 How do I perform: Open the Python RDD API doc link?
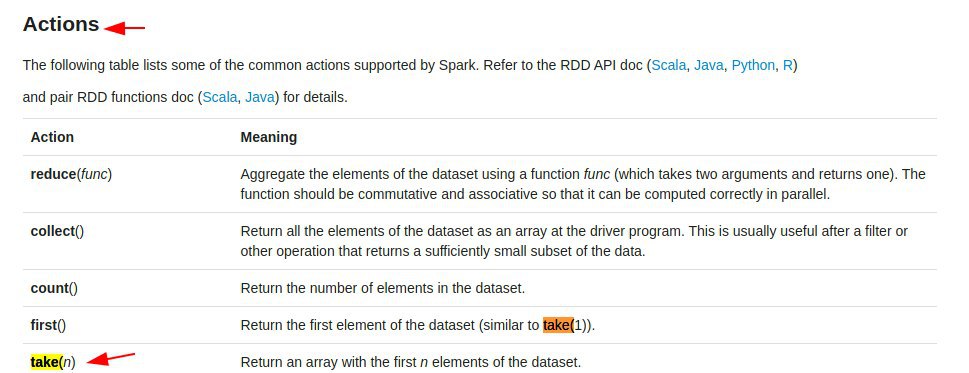[x=753, y=65]
